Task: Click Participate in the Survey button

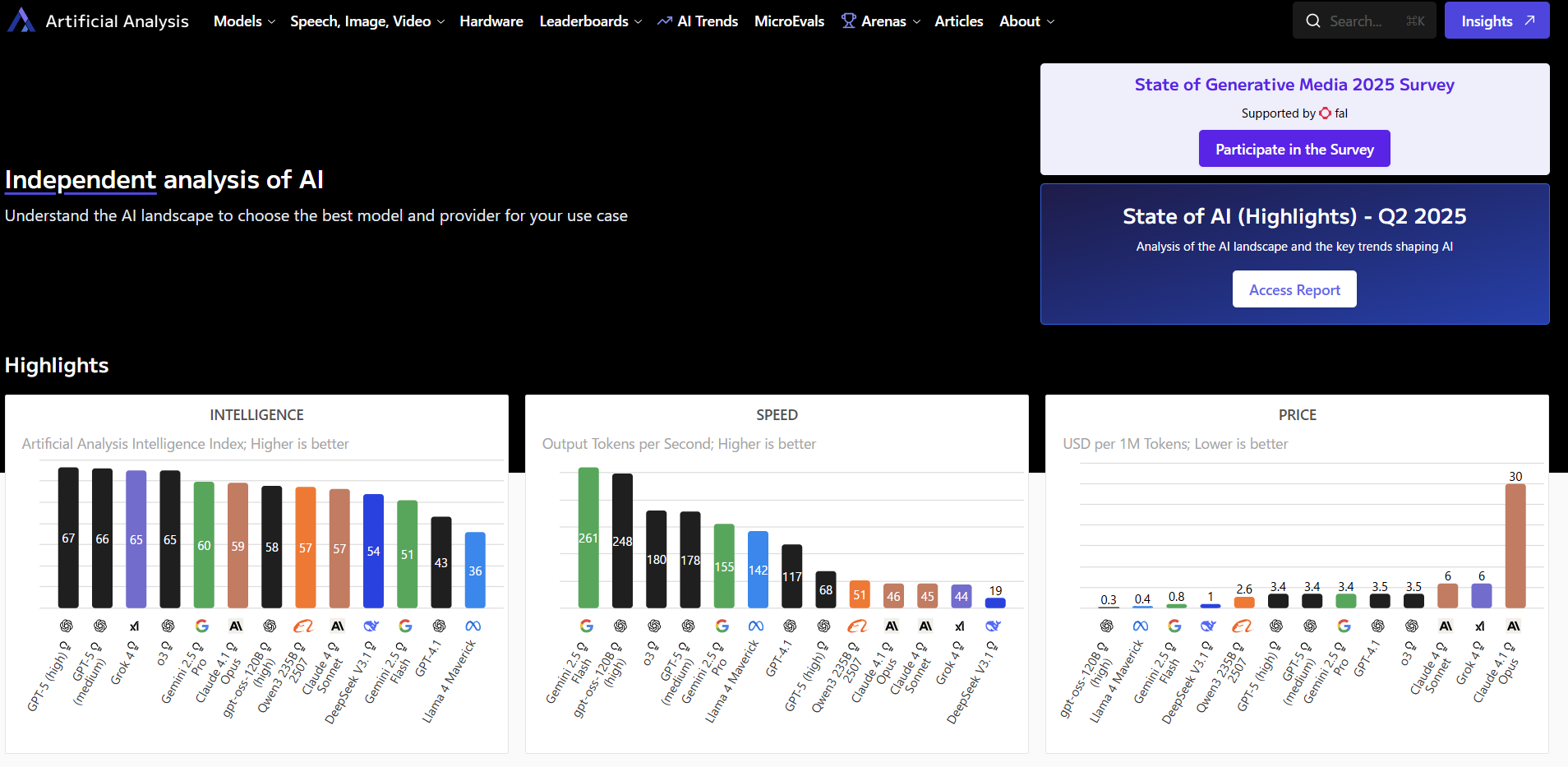Action: (1294, 149)
